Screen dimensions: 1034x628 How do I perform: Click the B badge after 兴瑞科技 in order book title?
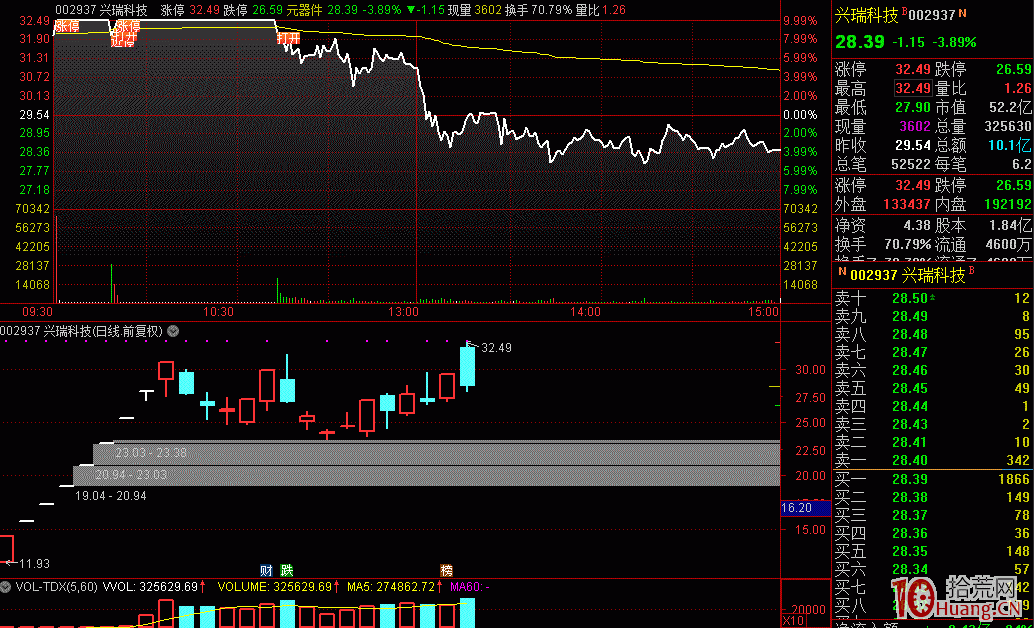[x=971, y=270]
